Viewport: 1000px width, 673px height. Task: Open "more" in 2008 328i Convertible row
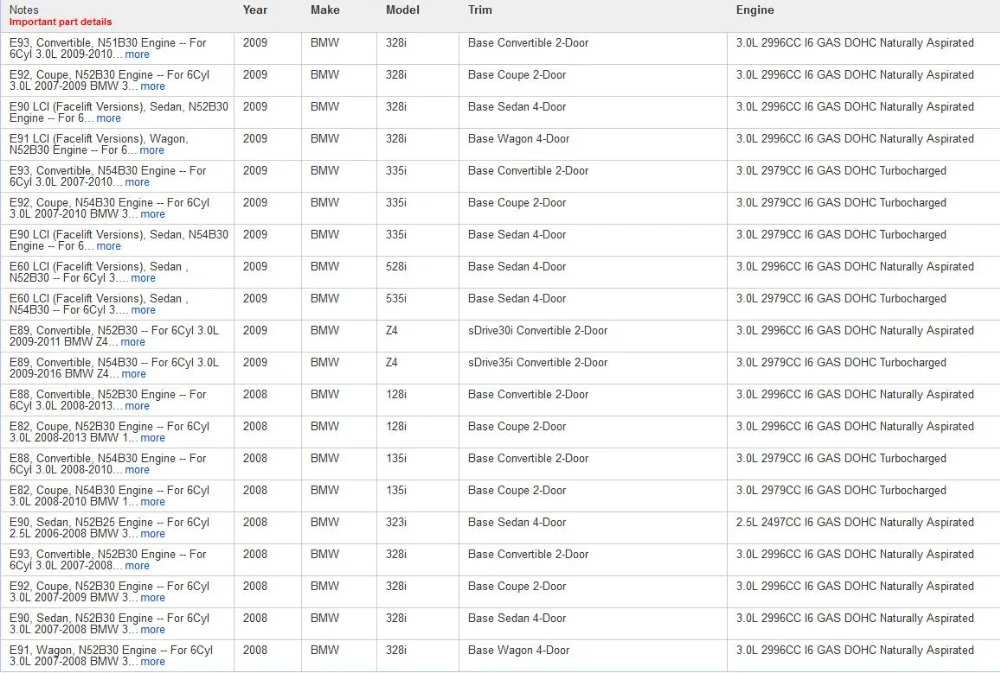(x=137, y=565)
